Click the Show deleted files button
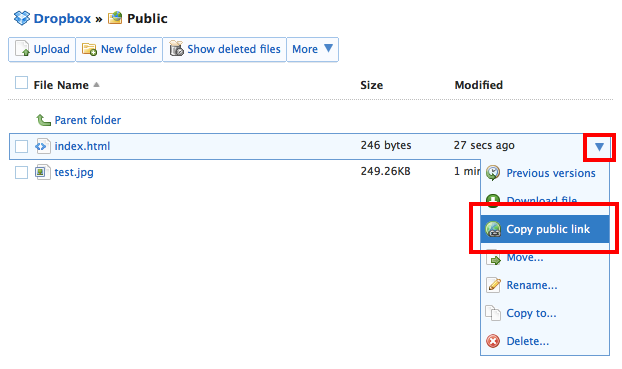 pyautogui.click(x=225, y=49)
